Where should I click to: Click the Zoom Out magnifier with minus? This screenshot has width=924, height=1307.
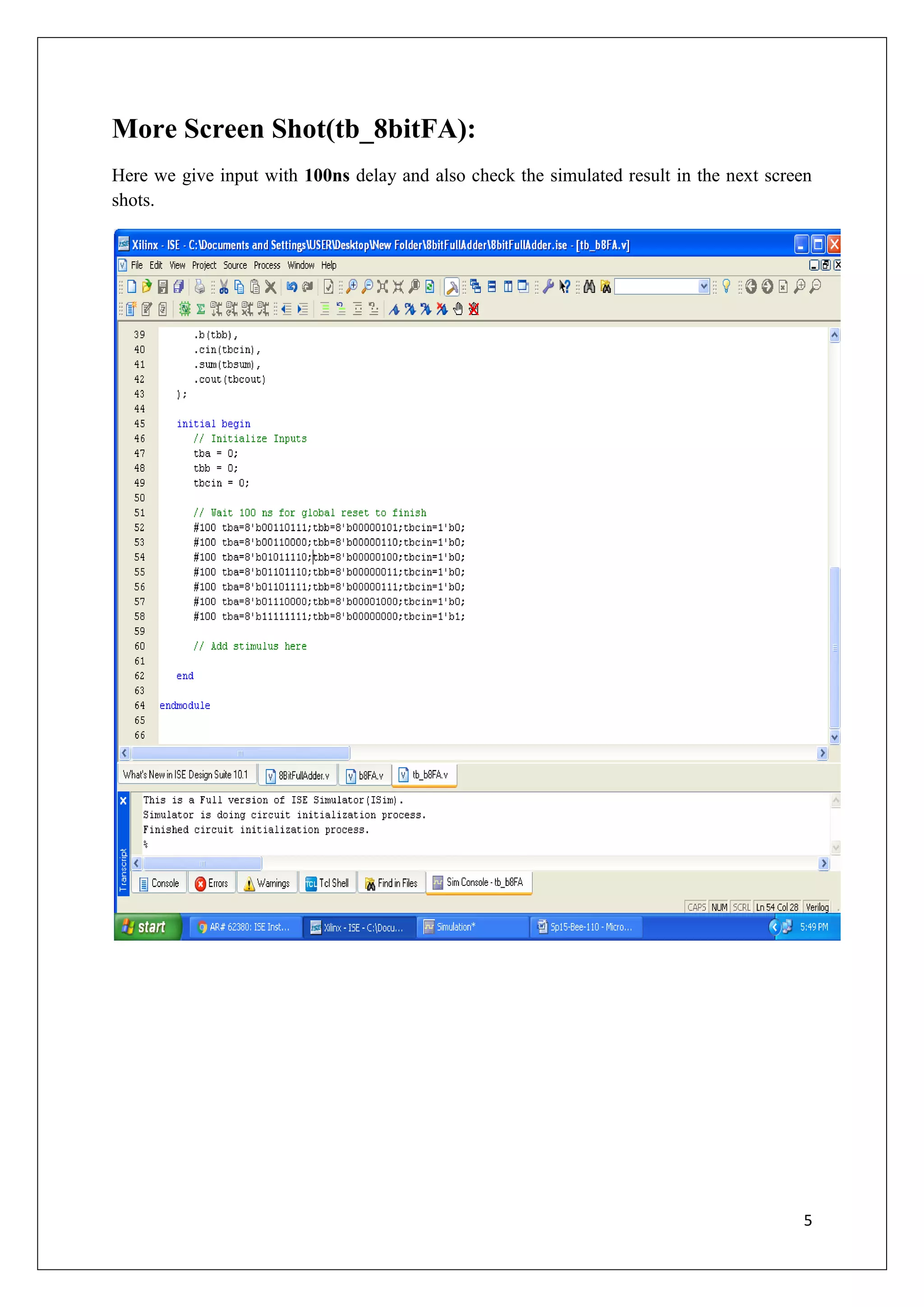[x=367, y=286]
